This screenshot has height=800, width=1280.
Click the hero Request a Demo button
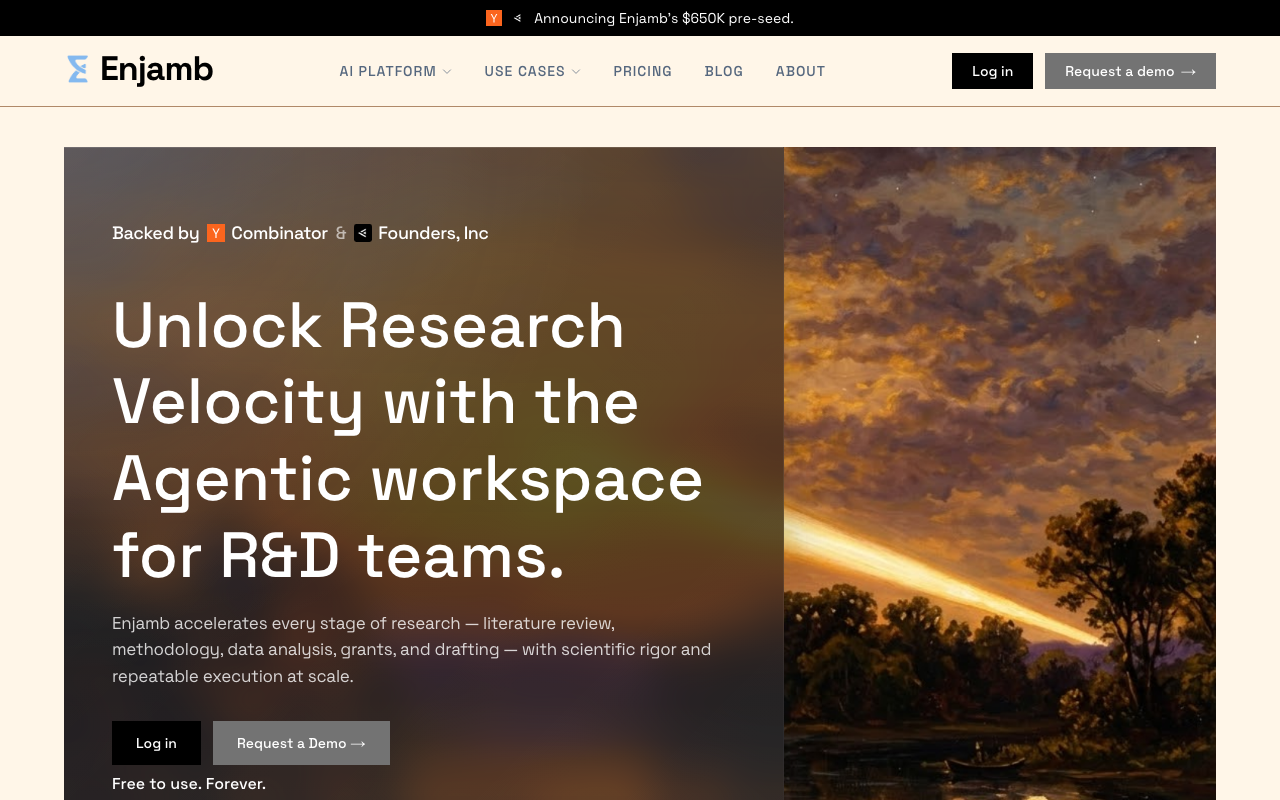coord(301,743)
